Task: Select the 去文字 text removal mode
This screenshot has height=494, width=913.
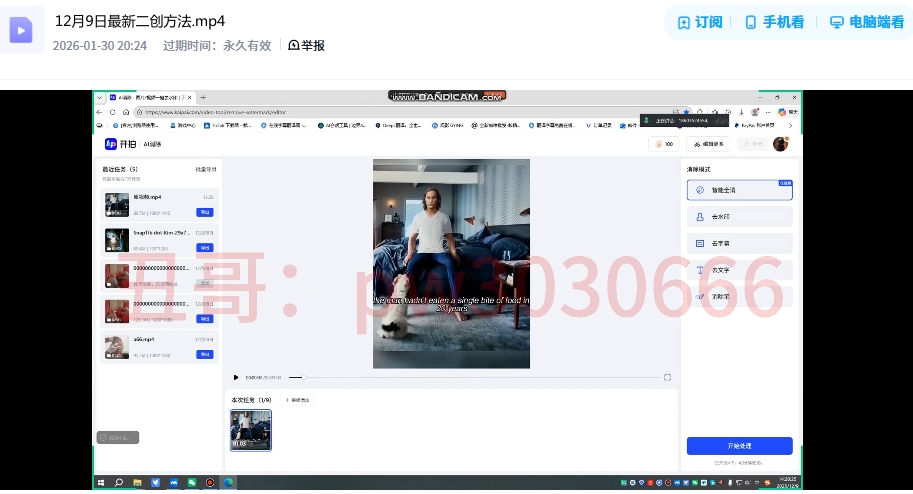Action: (739, 270)
